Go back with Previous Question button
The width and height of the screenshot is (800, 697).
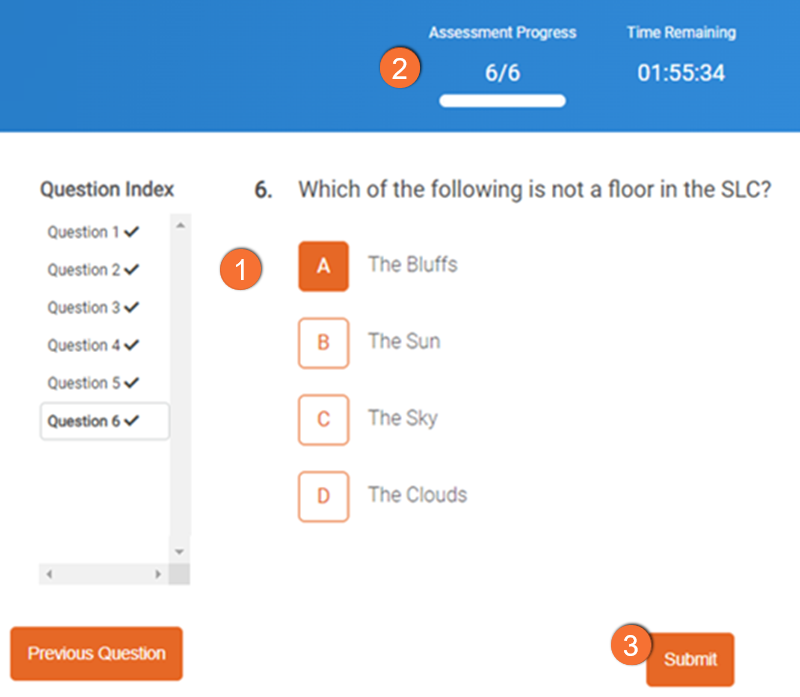96,654
